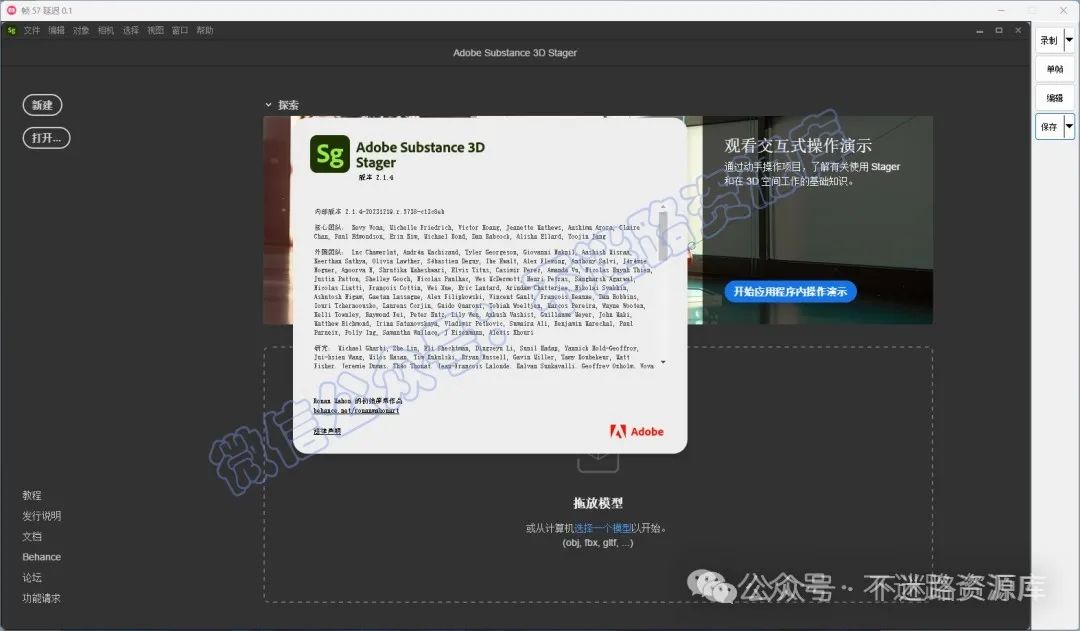Open the 相机 menu

[106, 30]
